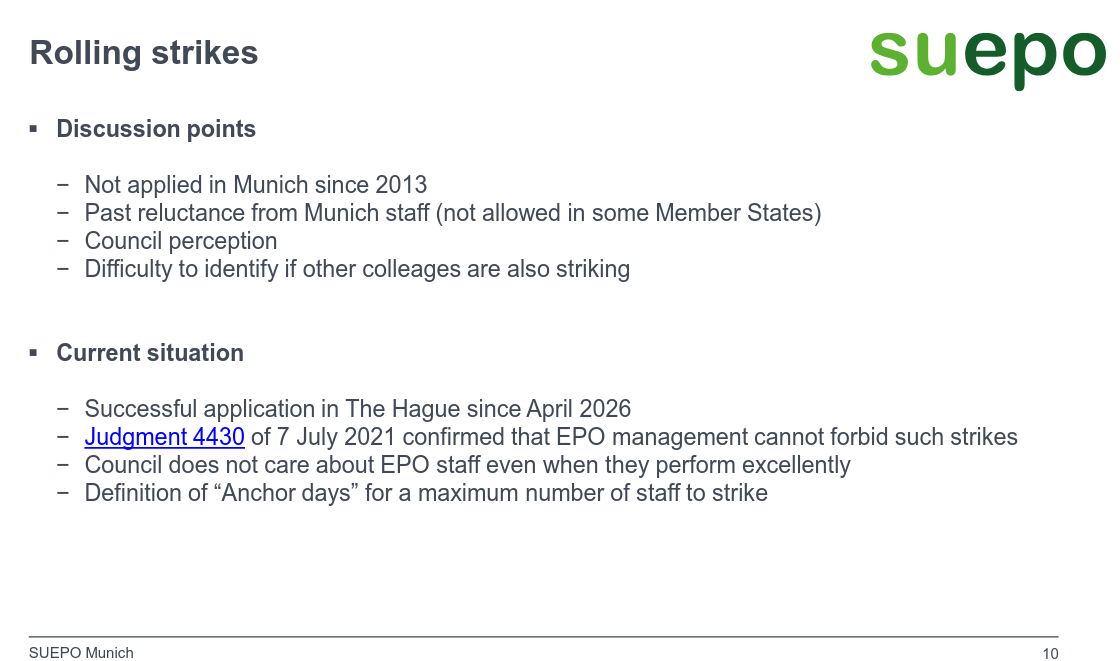Open the Judgment 4430 hyperlink
Screen dimensions: 1120x661
[x=164, y=437]
